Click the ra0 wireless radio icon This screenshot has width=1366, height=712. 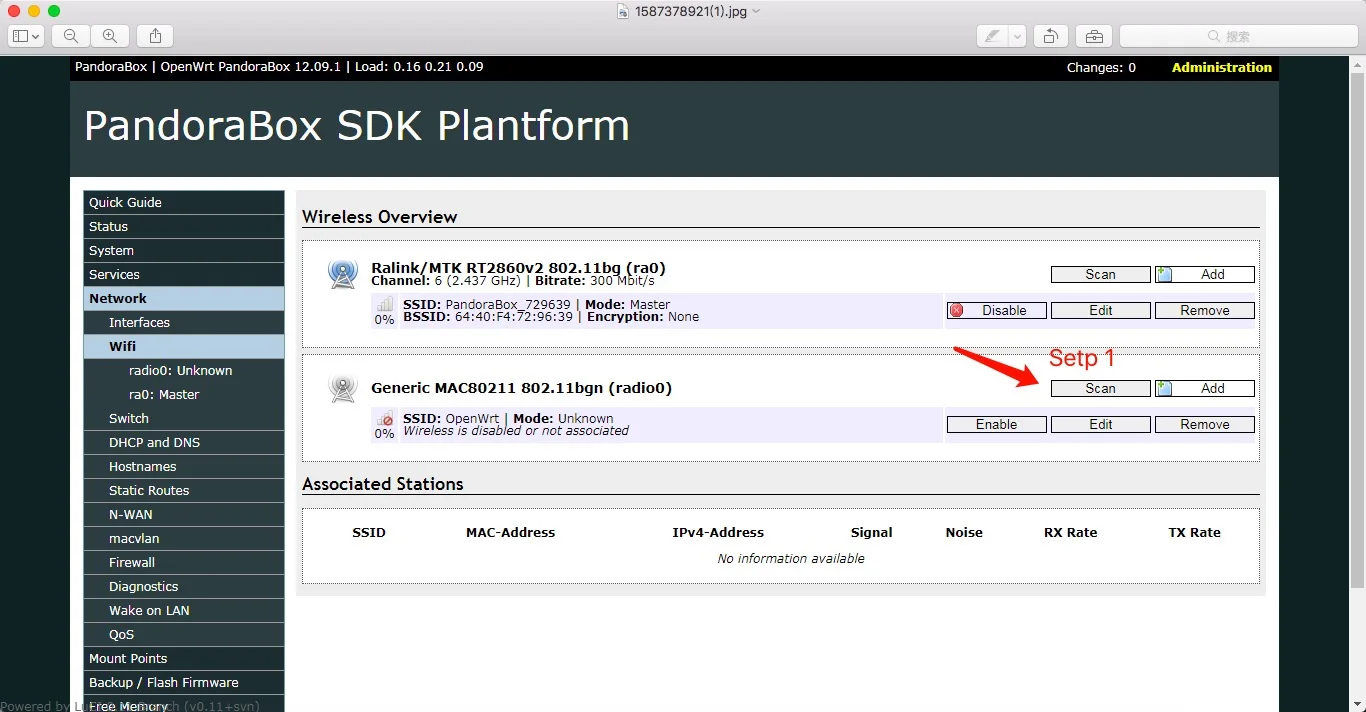343,273
